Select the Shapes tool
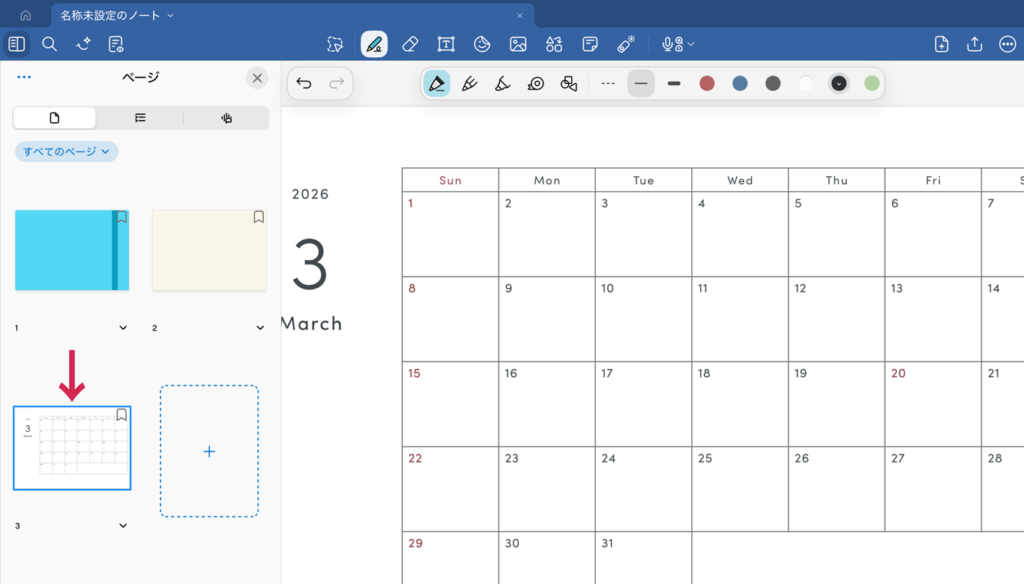Screen dimensions: 1024x584 pyautogui.click(x=554, y=44)
